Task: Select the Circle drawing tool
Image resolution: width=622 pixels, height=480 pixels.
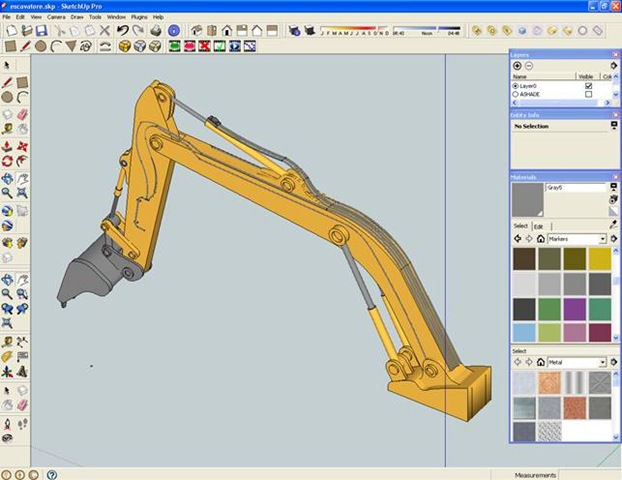Action: point(40,46)
